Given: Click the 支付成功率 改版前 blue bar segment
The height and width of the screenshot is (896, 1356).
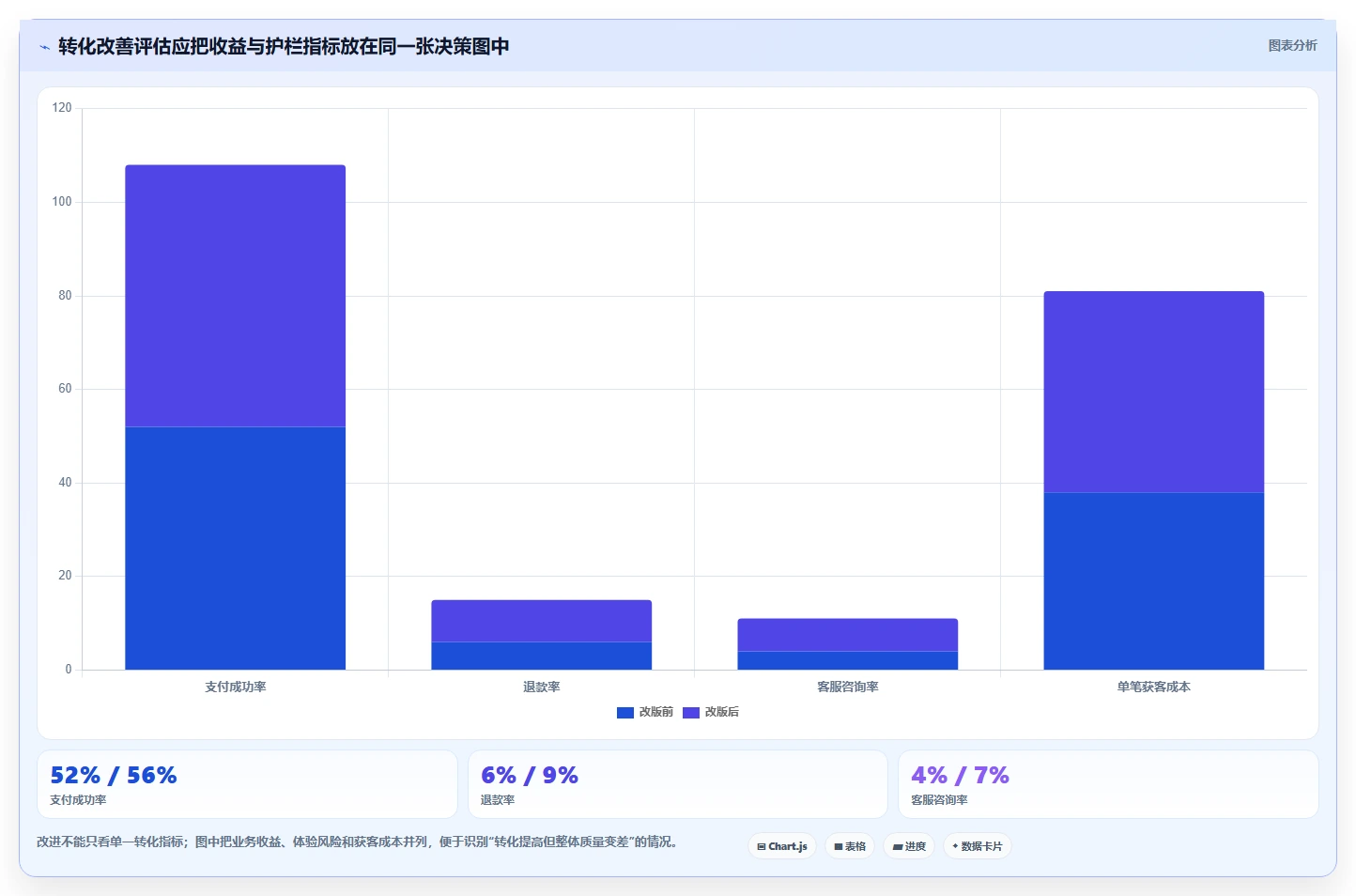Looking at the screenshot, I should pyautogui.click(x=236, y=548).
